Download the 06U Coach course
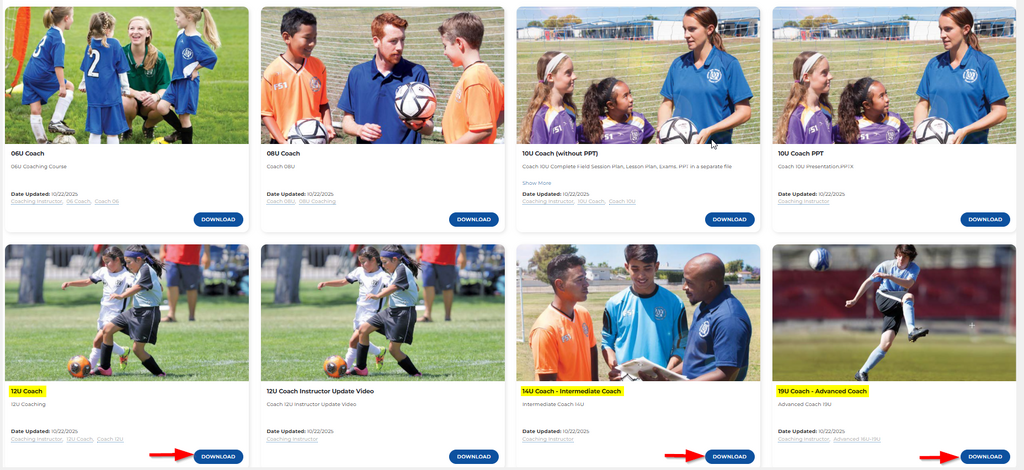Image resolution: width=1024 pixels, height=470 pixels. point(218,219)
